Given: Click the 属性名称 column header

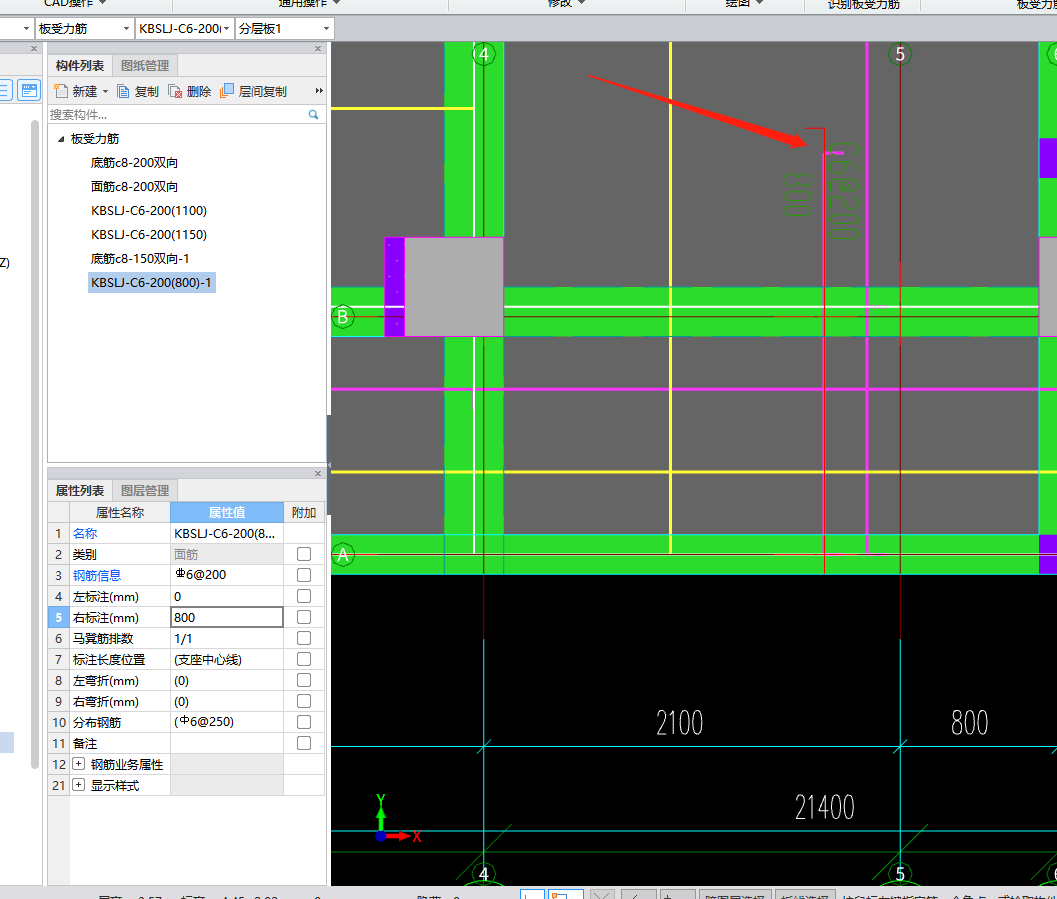Looking at the screenshot, I should pyautogui.click(x=119, y=512).
